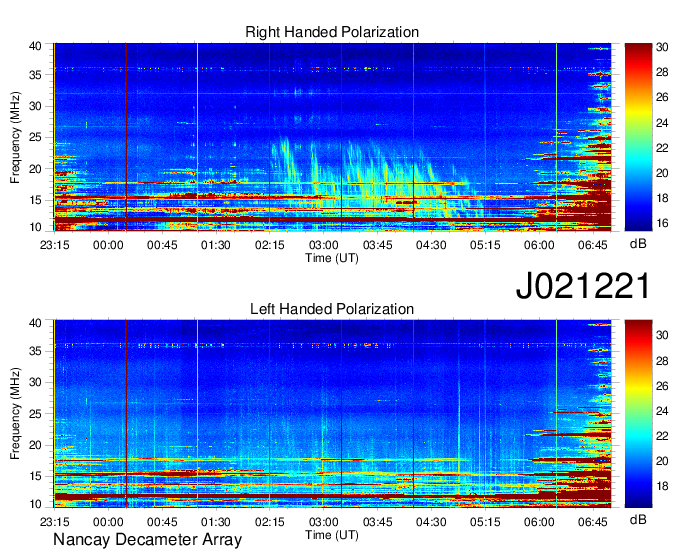The image size is (680, 552).
Task: Click the 00:45 time tick of the Right Handed plot
Action: [162, 245]
